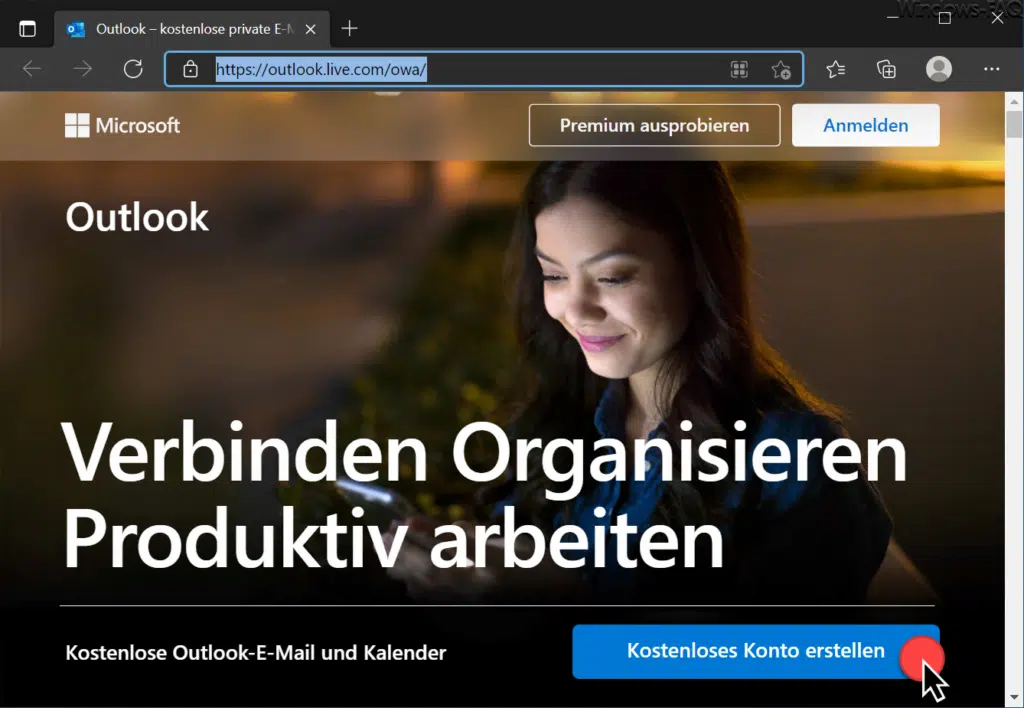Click the back navigation arrow

tap(32, 69)
